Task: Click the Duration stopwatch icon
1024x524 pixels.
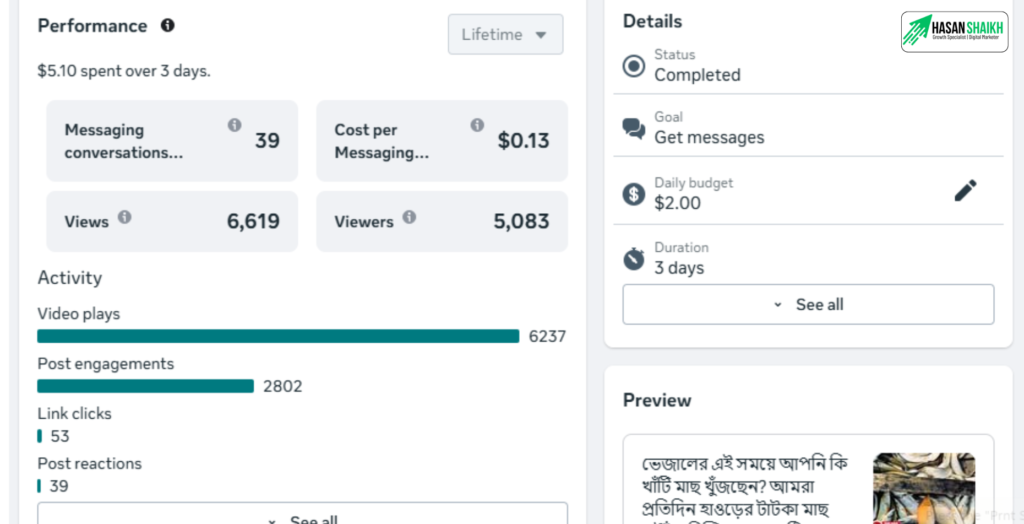Action: click(x=634, y=259)
